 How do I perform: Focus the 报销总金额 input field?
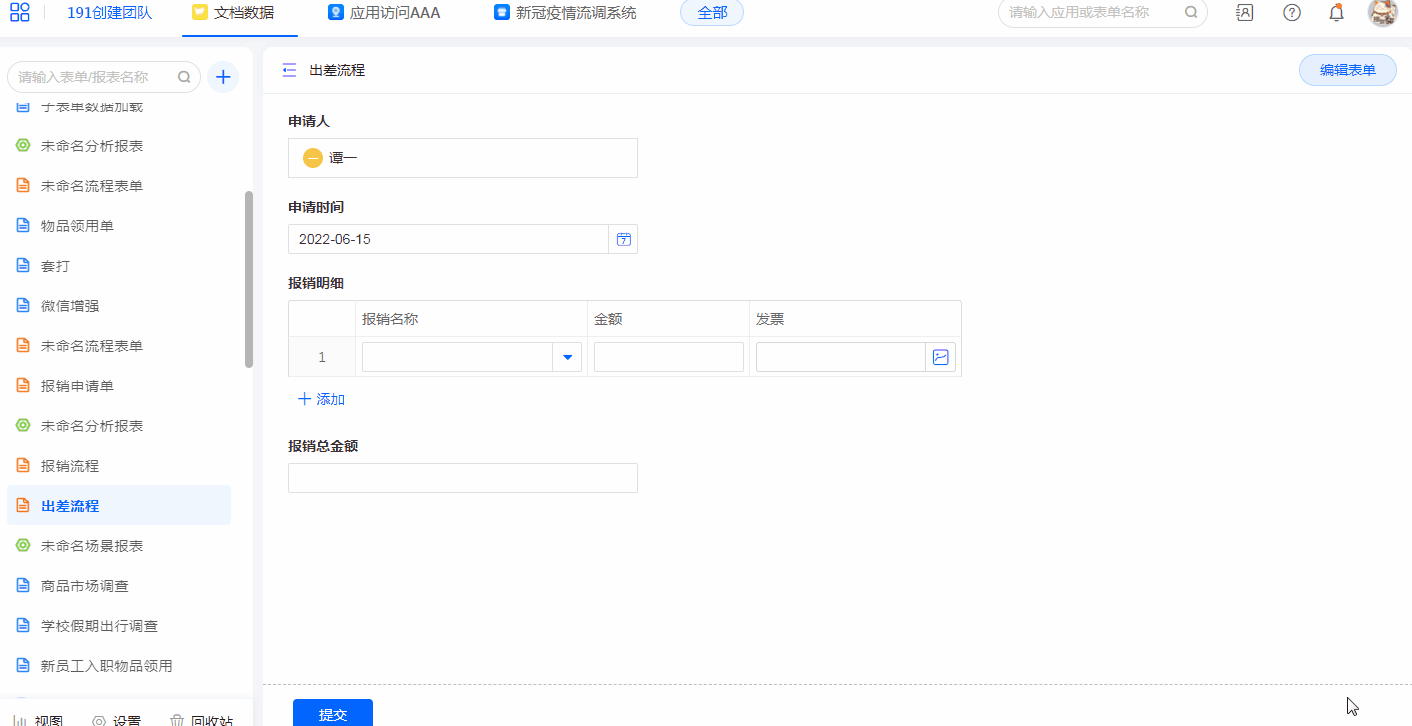tap(462, 478)
